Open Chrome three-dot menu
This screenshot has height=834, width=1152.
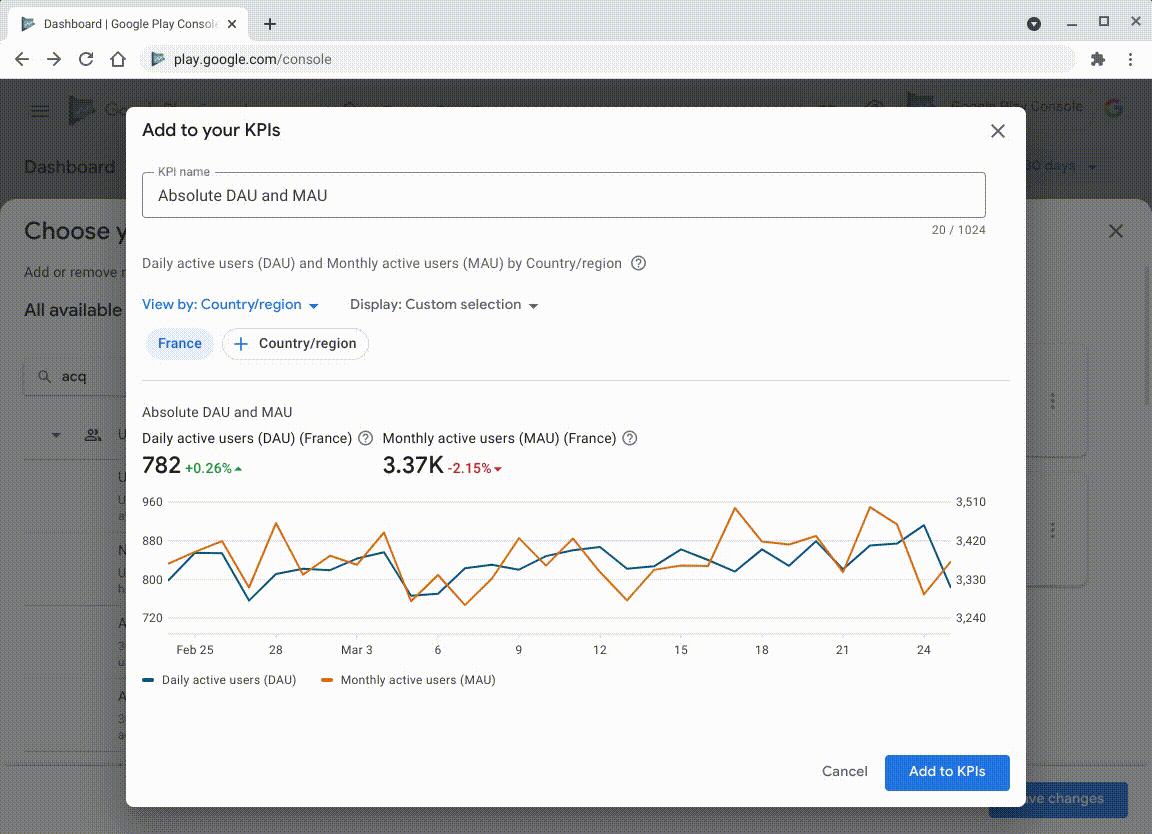coord(1130,60)
